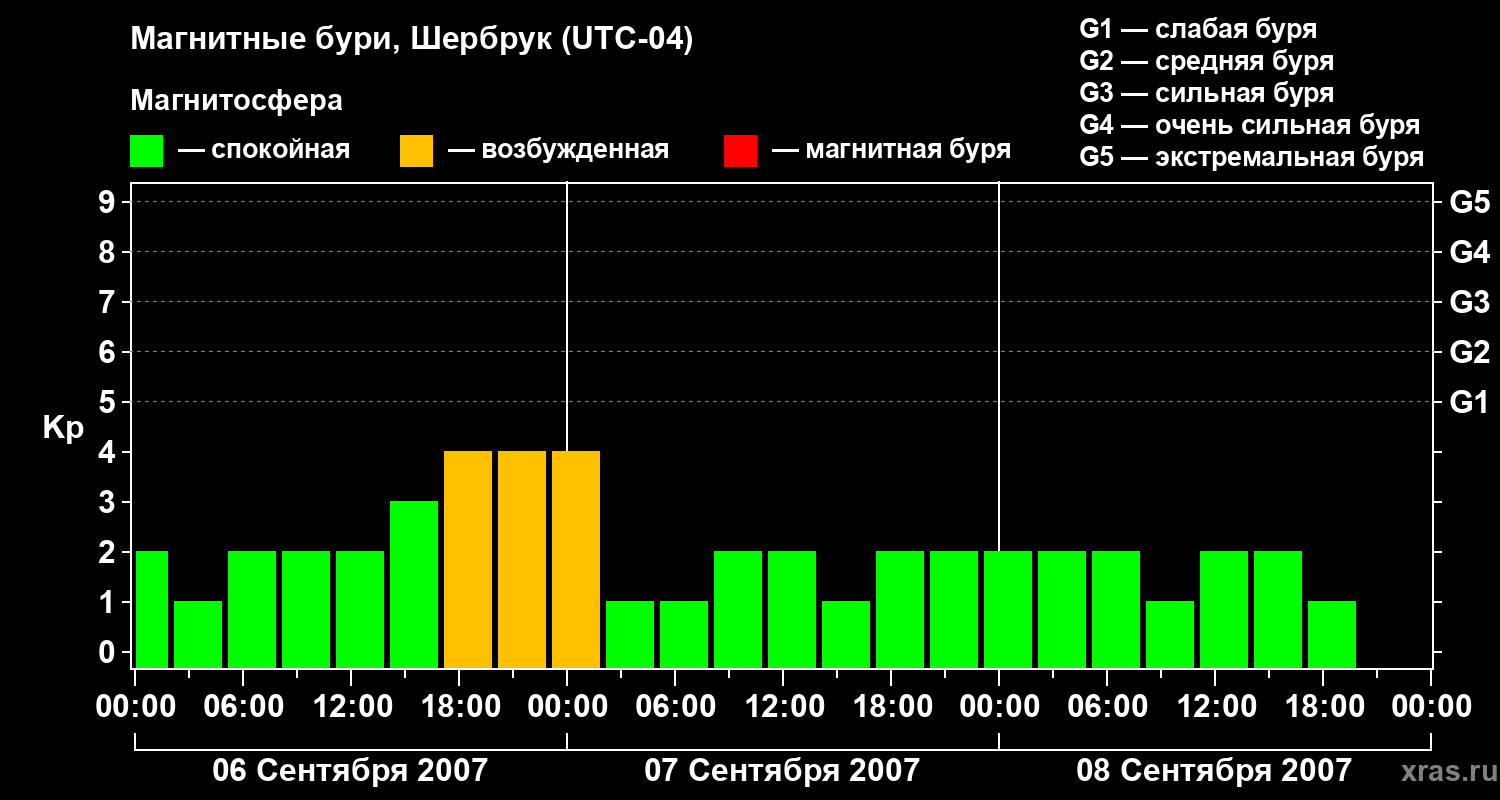
Task: Click the Магнитосфера legend heading
Action: (236, 101)
